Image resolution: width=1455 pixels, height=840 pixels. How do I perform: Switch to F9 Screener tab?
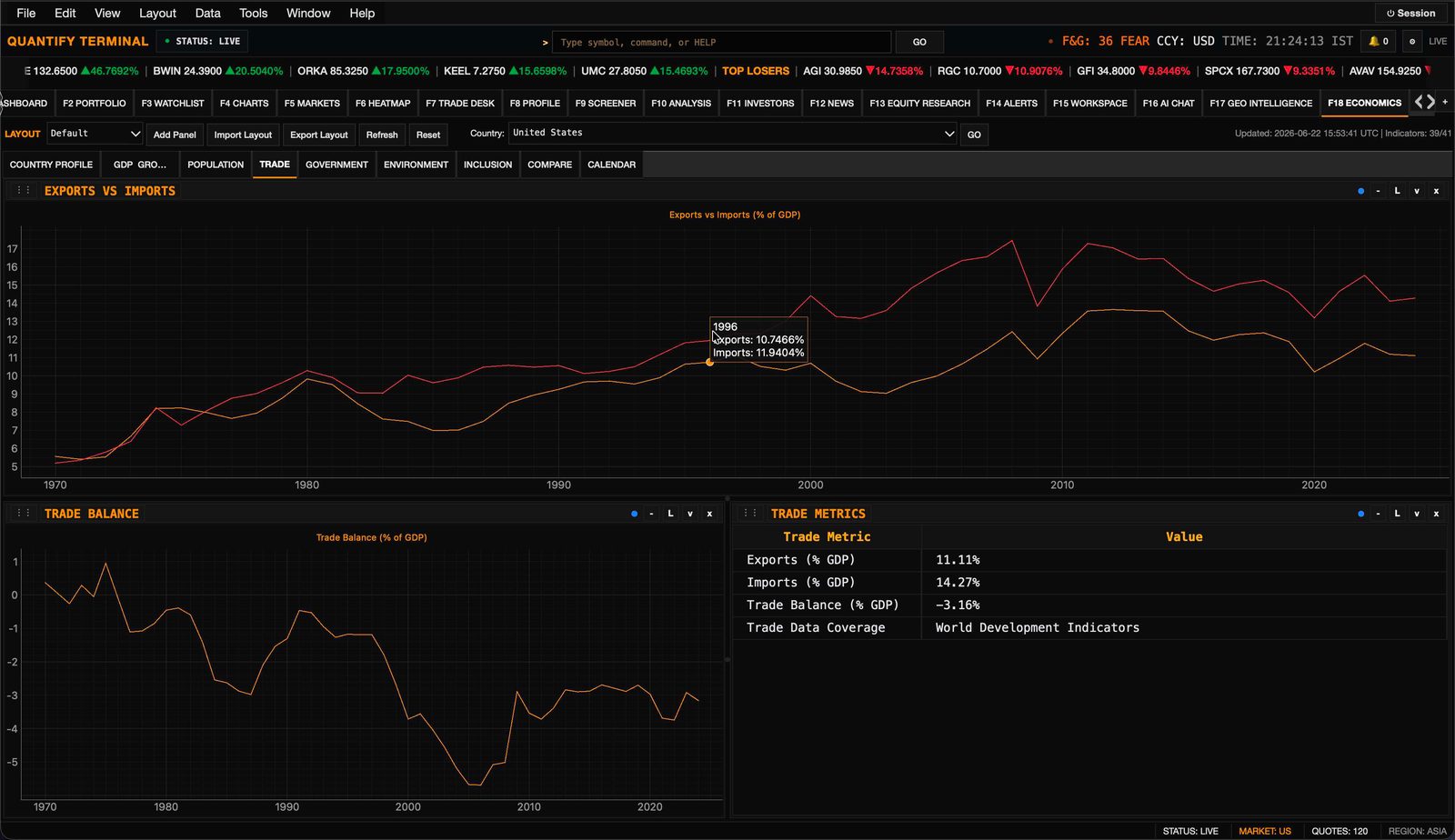click(606, 103)
